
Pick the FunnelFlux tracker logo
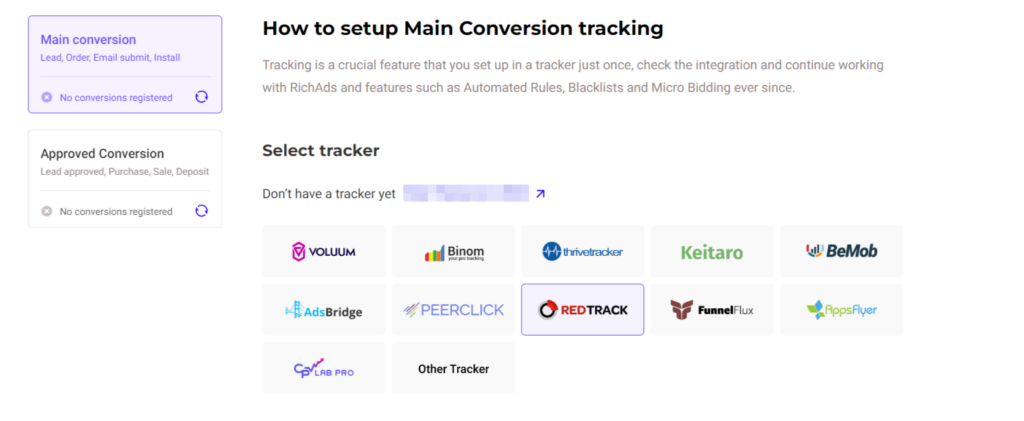[712, 309]
